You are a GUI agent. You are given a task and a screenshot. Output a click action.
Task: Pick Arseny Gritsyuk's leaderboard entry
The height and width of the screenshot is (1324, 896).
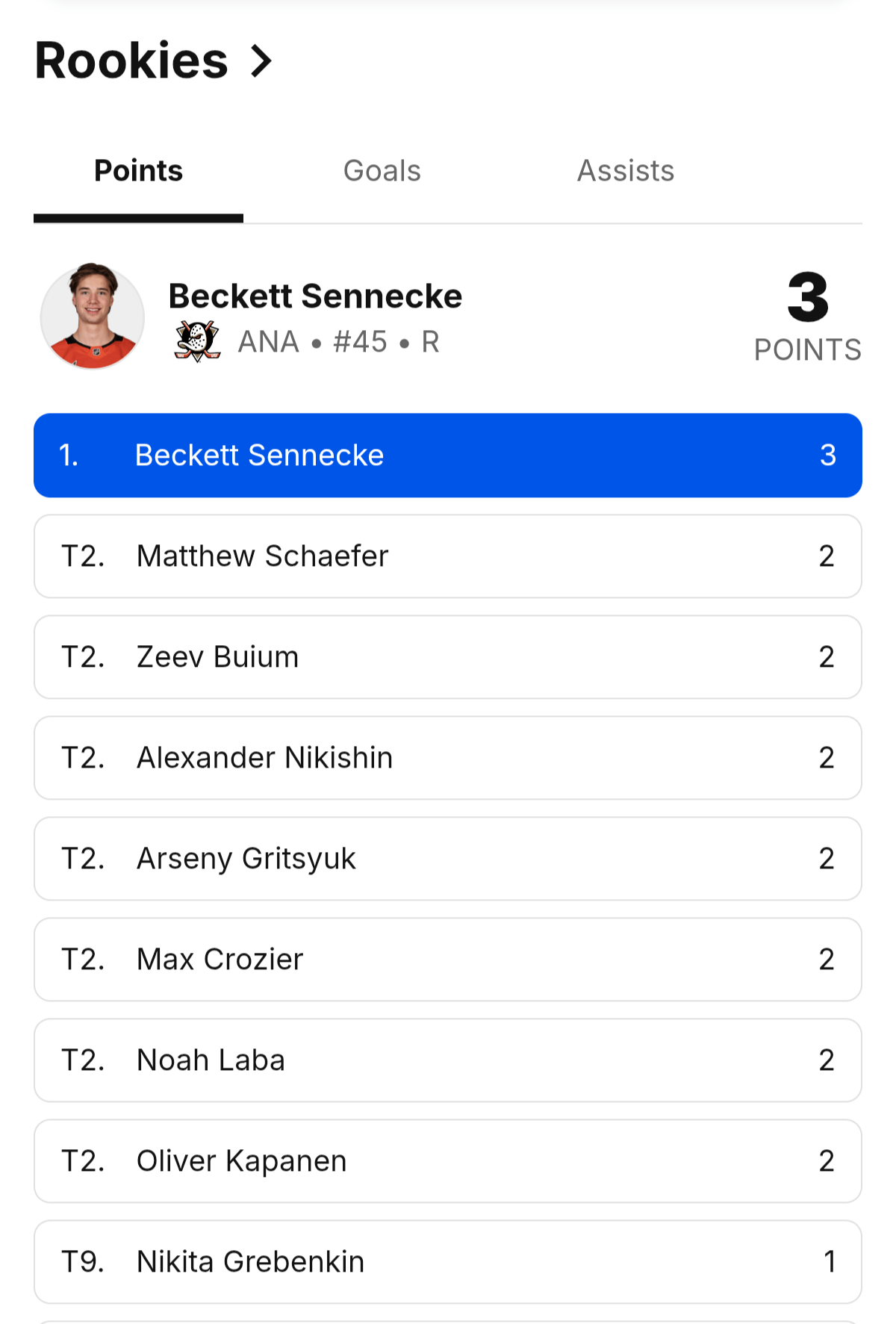(448, 859)
